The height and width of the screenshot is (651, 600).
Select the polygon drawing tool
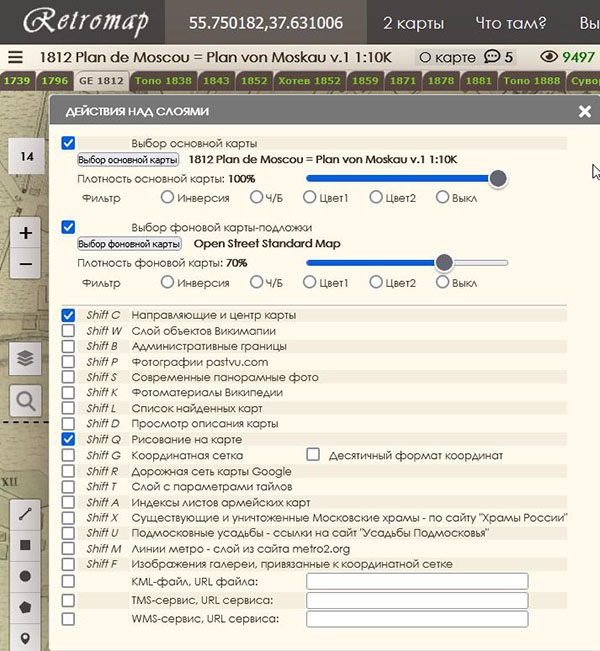pyautogui.click(x=26, y=607)
